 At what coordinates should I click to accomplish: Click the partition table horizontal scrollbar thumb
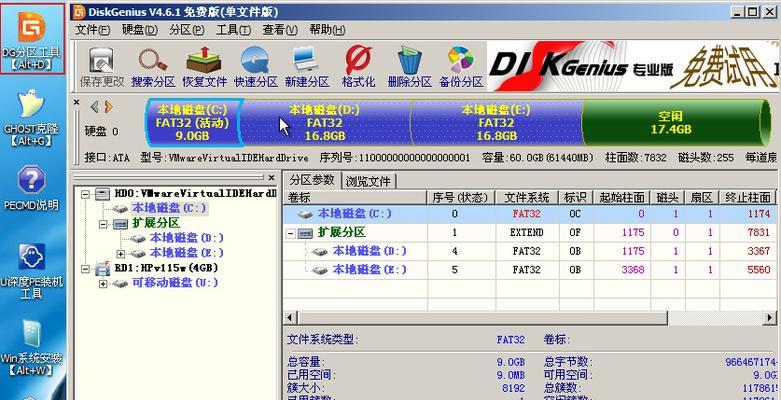click(482, 318)
